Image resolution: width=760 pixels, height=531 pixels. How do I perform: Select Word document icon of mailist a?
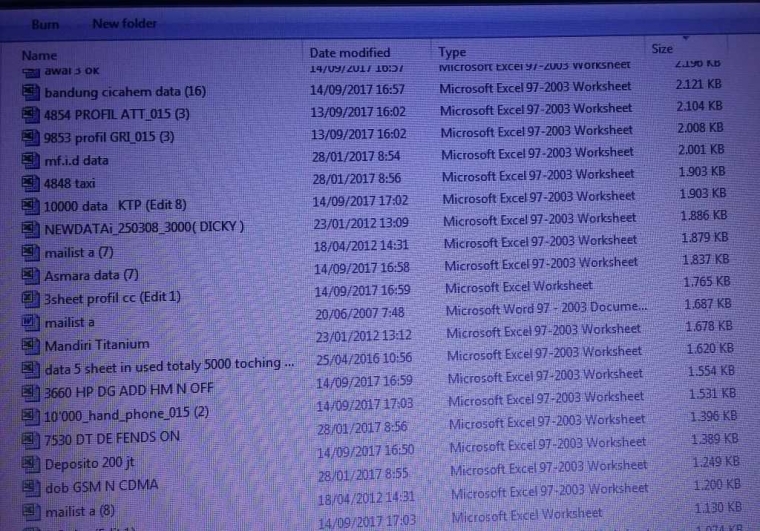31,322
